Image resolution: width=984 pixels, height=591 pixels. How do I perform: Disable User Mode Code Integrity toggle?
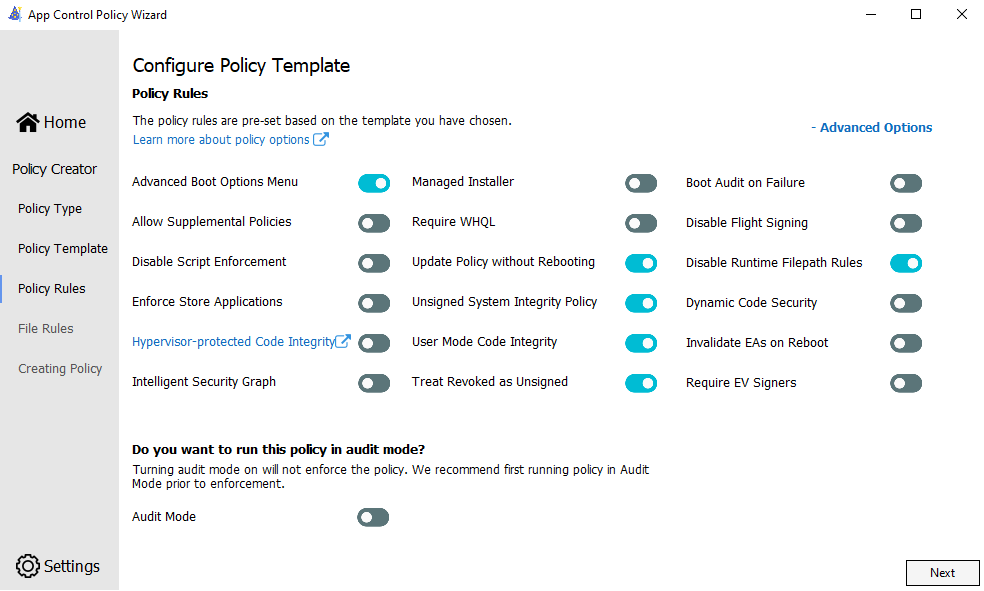coord(641,343)
